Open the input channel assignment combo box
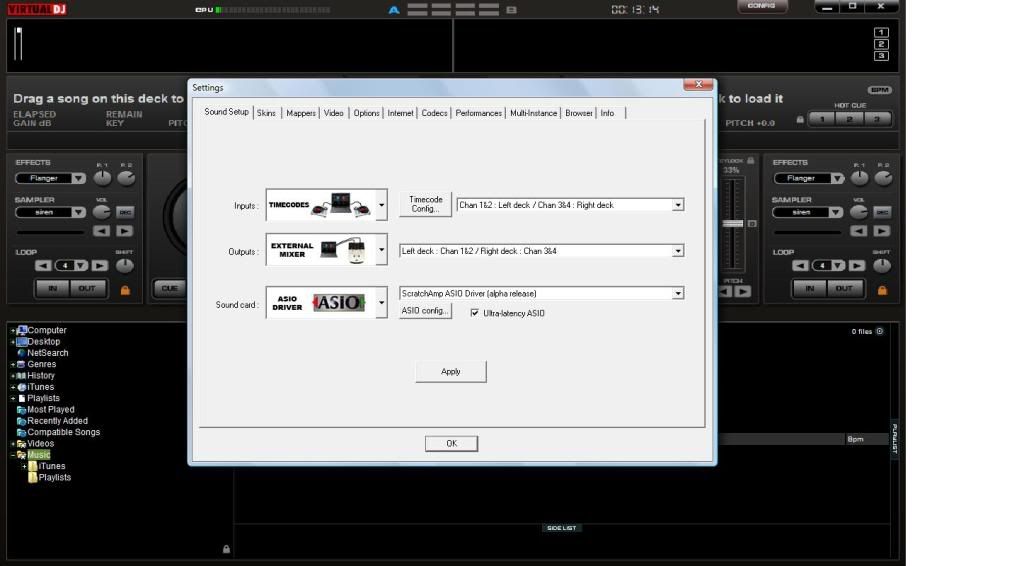Screen dimensions: 1024x566 coord(570,205)
